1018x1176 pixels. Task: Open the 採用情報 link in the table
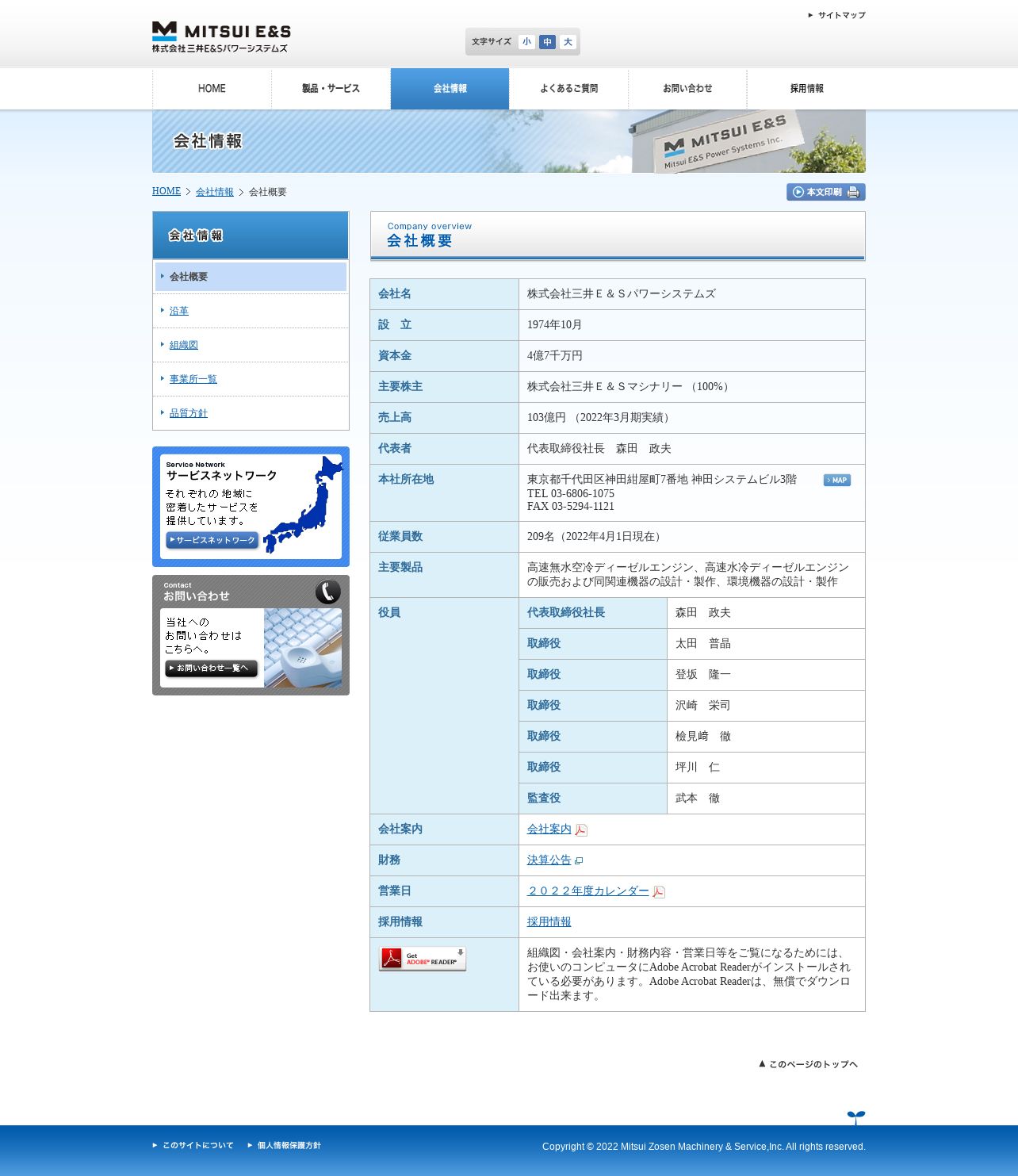pyautogui.click(x=549, y=921)
